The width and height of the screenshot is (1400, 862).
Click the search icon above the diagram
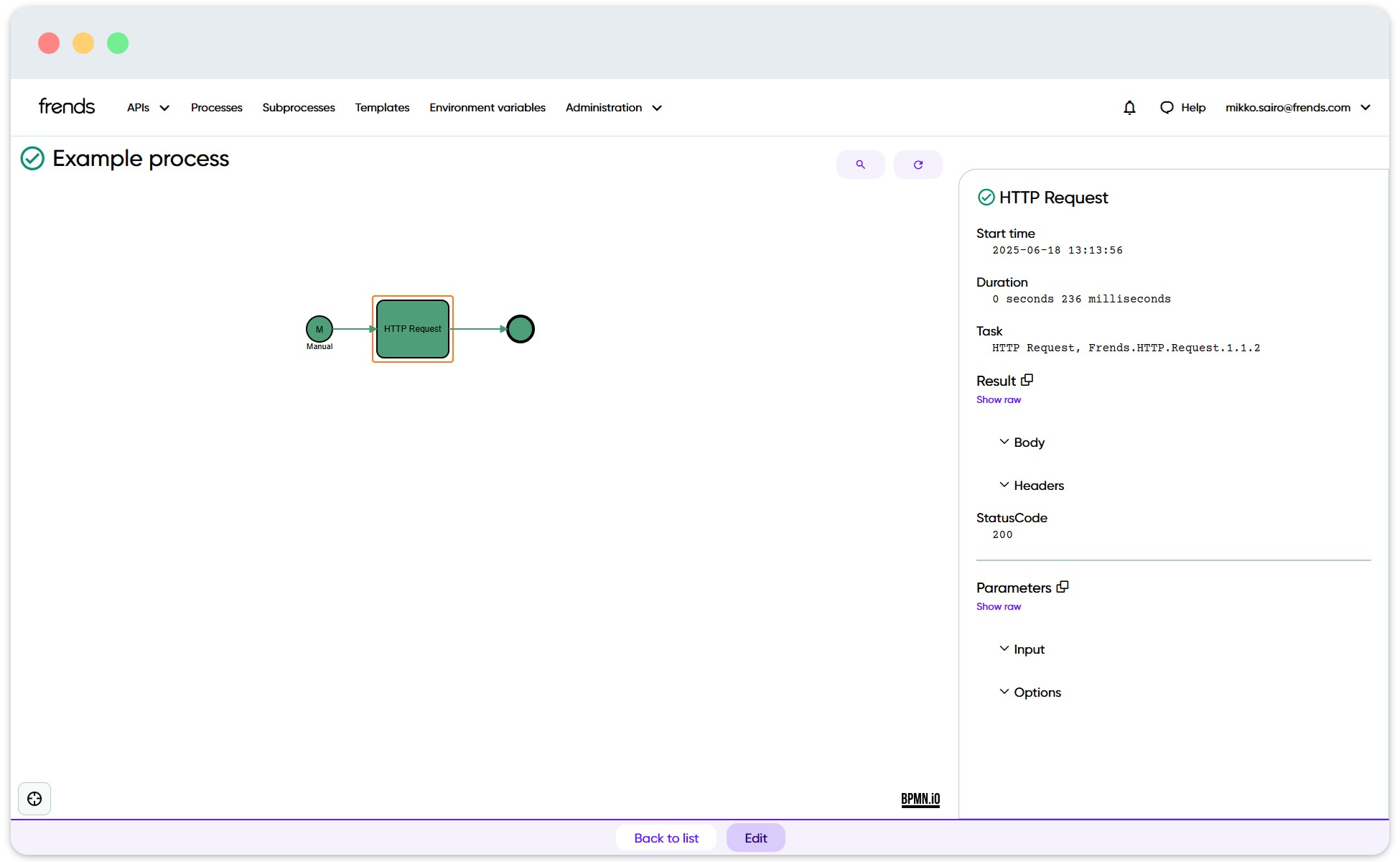point(860,164)
